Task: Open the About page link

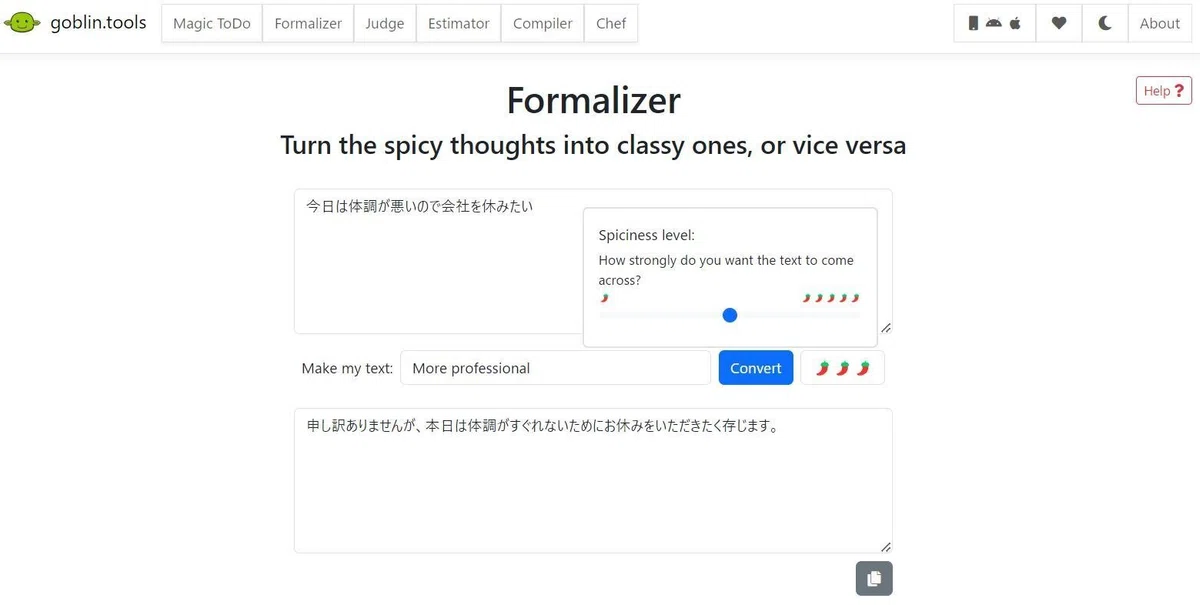Action: tap(1160, 24)
